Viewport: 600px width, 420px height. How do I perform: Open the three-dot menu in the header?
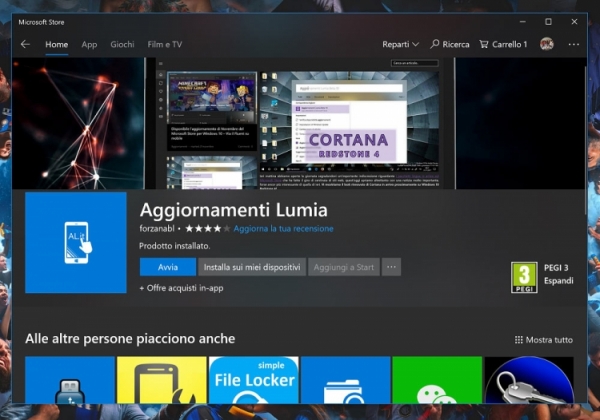click(574, 44)
